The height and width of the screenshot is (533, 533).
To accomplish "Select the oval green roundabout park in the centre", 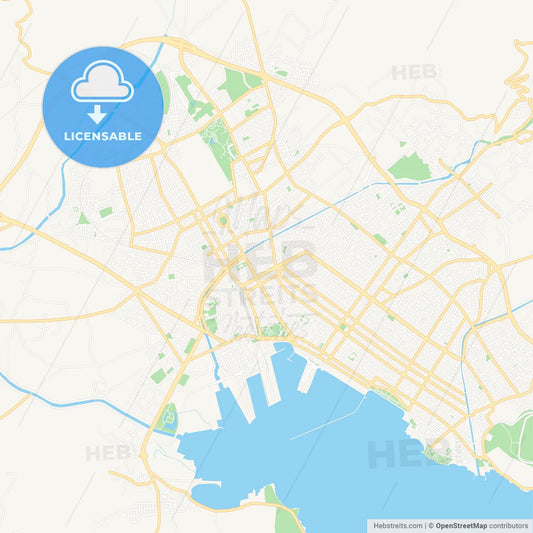I will point(223,221).
